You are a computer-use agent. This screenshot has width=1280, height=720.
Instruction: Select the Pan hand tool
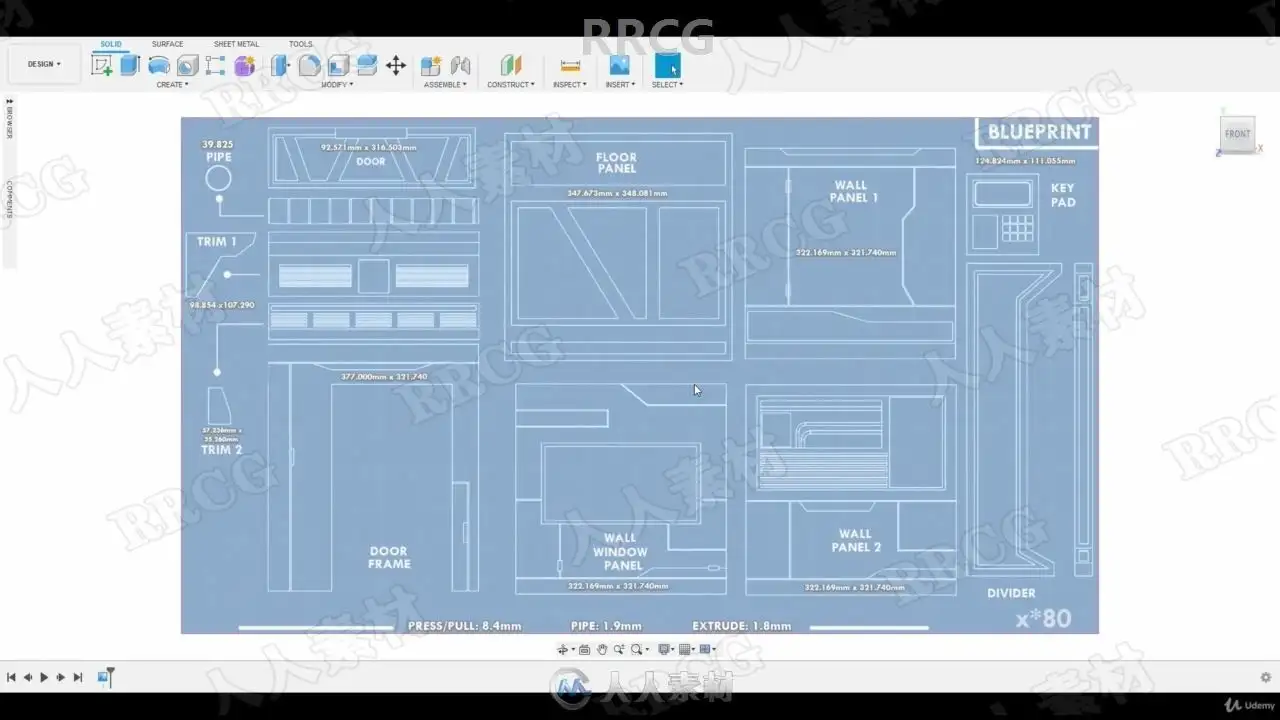pyautogui.click(x=602, y=650)
